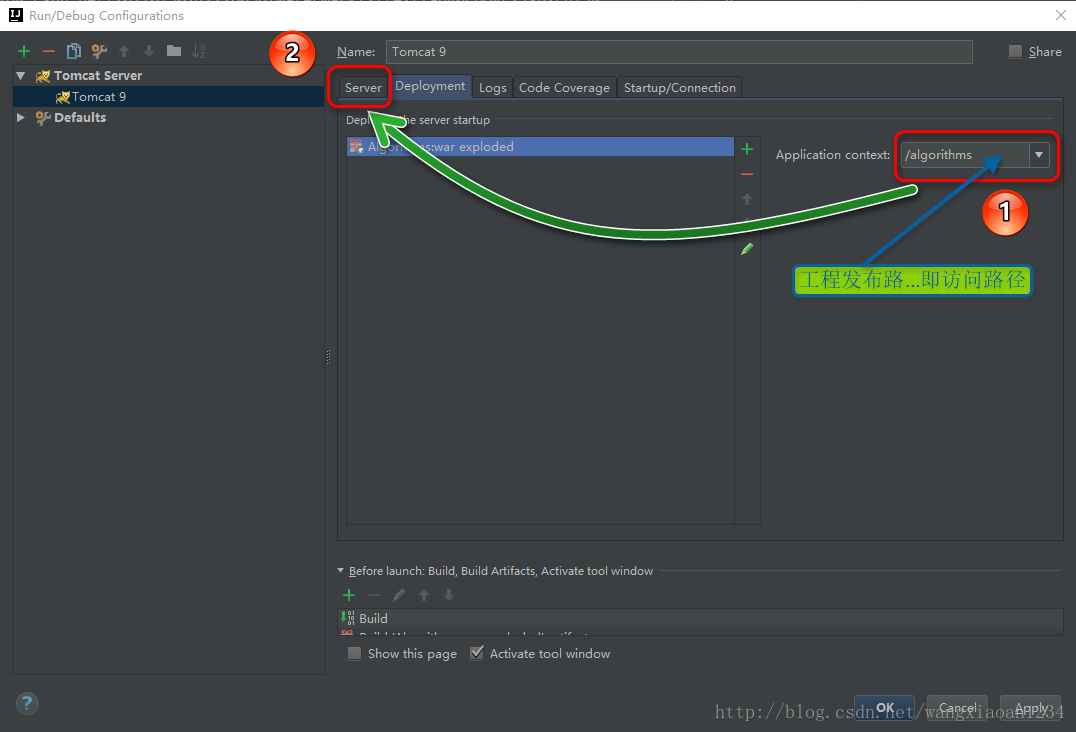Screen dimensions: 1076x732
Task: Open help with the question mark button
Action: [27, 703]
